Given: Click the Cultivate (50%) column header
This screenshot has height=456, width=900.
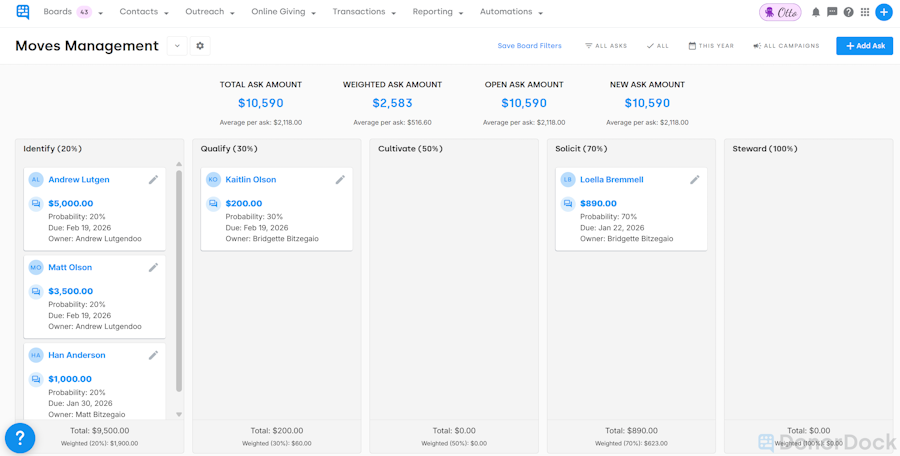Looking at the screenshot, I should [410, 149].
